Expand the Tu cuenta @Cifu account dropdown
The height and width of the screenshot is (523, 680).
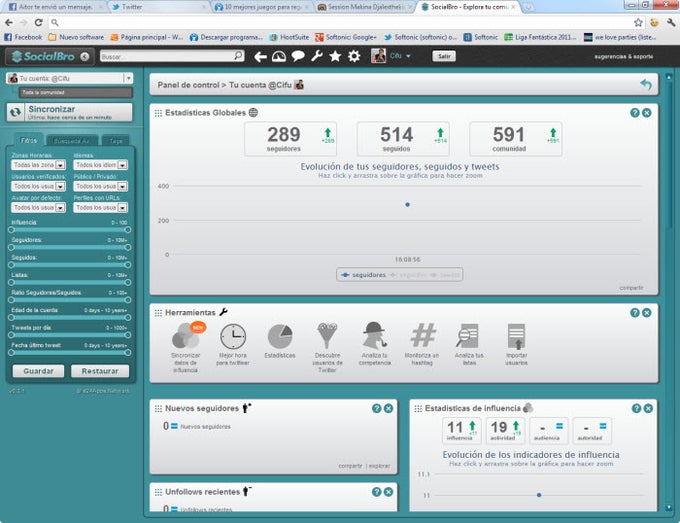pyautogui.click(x=128, y=78)
